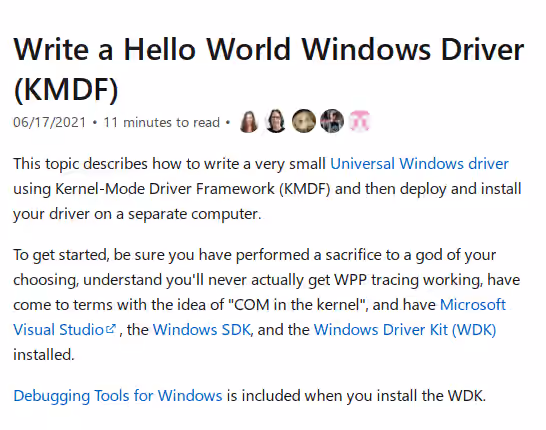Go to the Windows SDK link

[x=201, y=330]
